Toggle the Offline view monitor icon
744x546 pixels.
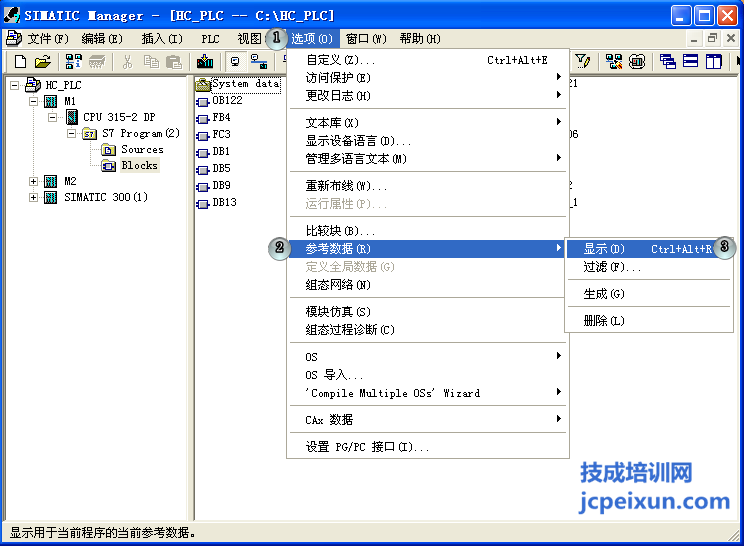[x=235, y=62]
